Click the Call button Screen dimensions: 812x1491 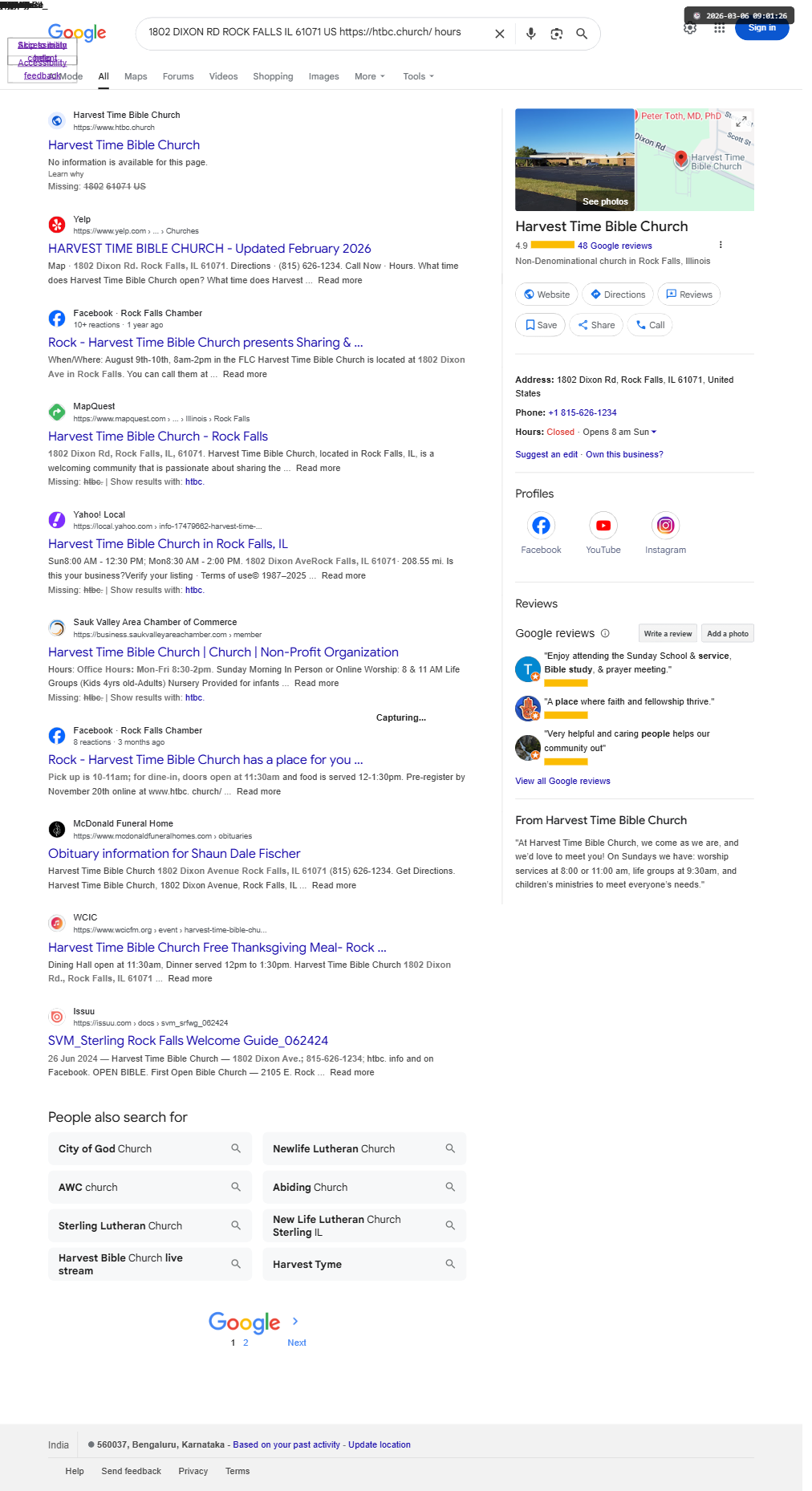(650, 325)
